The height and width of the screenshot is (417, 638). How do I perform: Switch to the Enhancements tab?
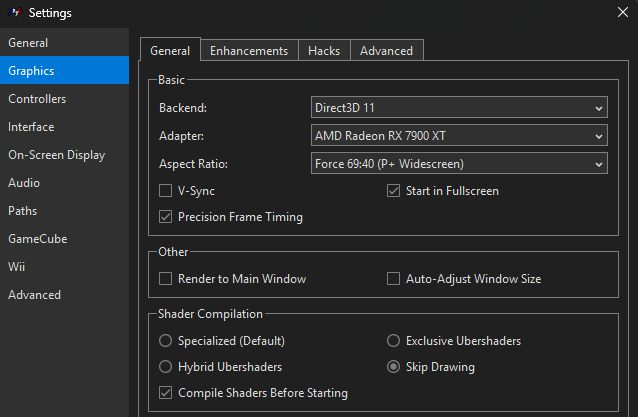coord(249,51)
